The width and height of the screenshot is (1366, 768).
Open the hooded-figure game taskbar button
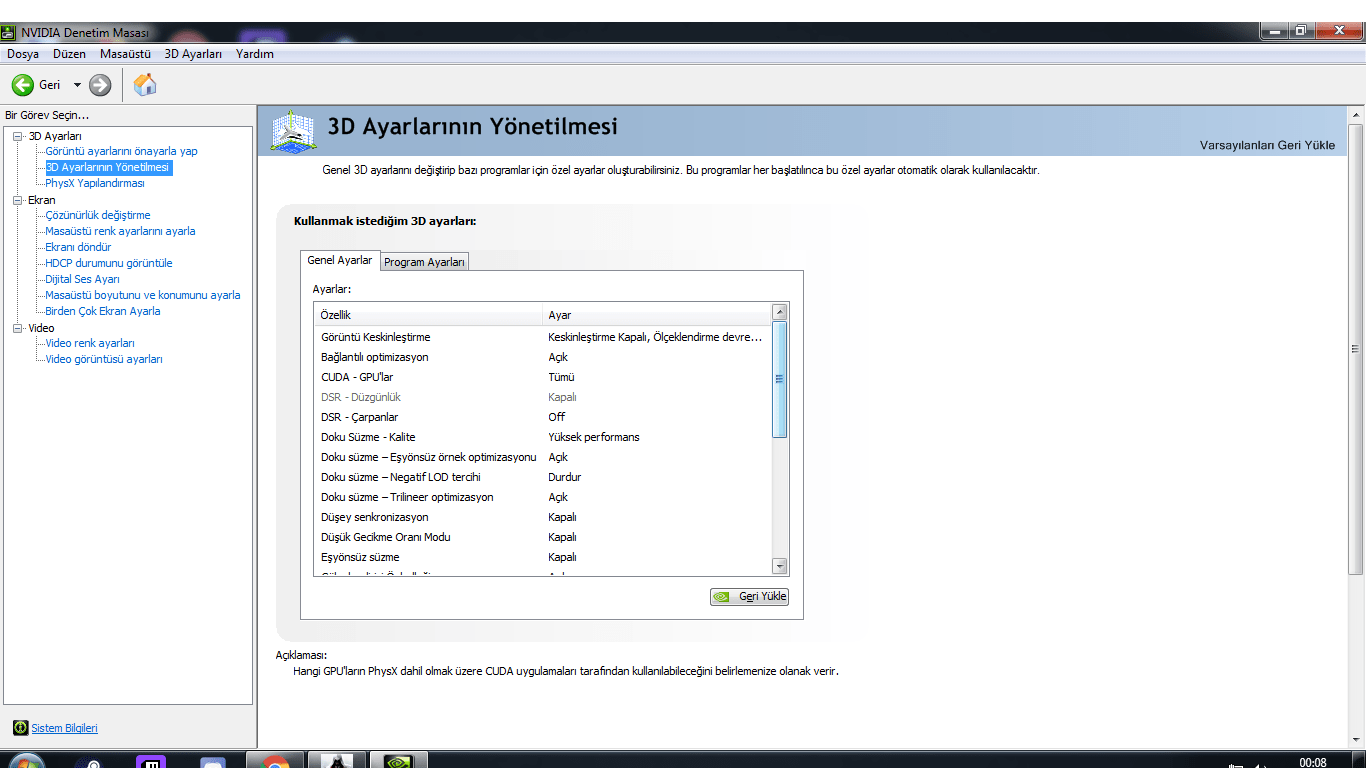(336, 760)
